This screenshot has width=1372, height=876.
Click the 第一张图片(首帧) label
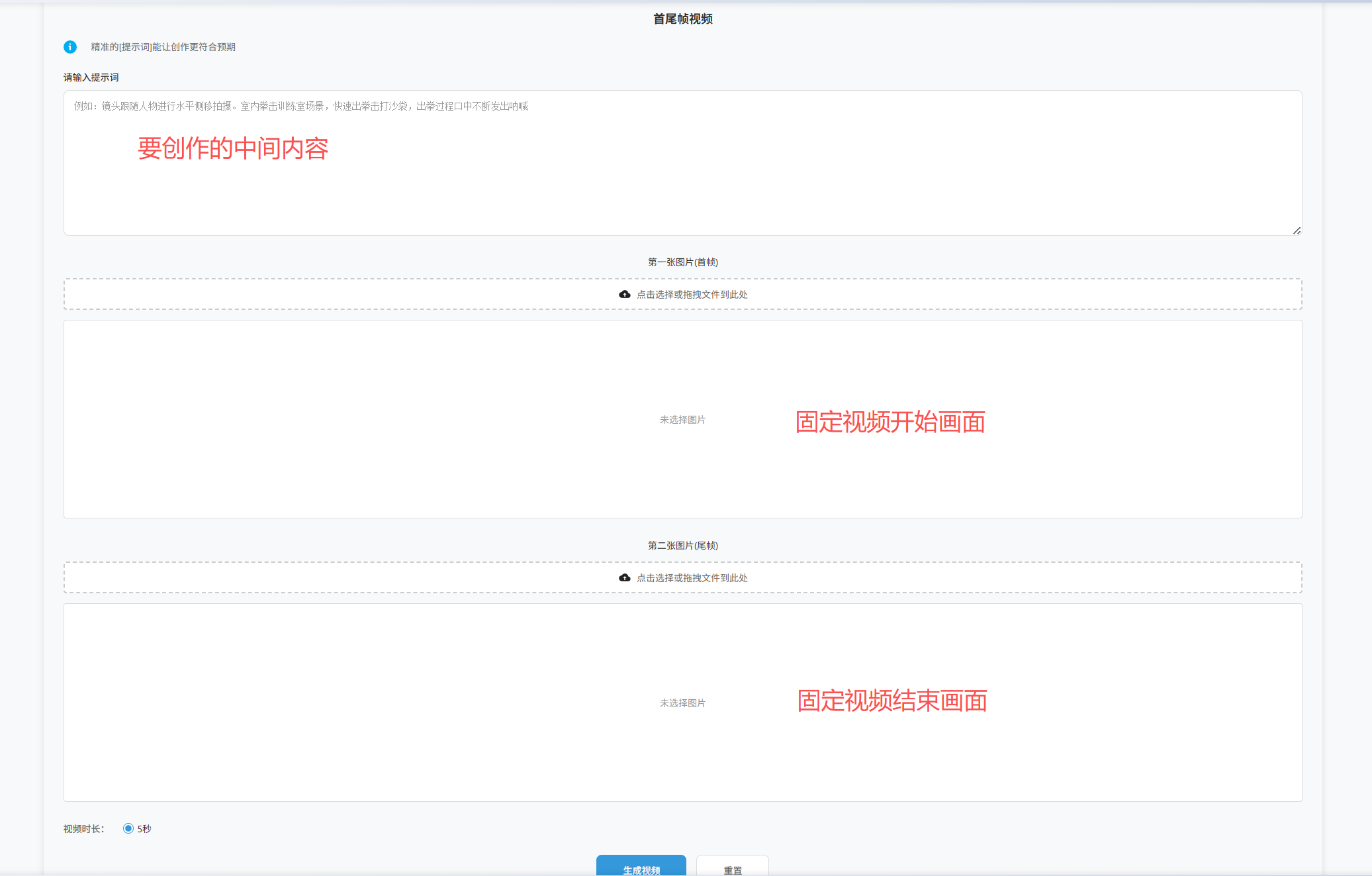682,262
